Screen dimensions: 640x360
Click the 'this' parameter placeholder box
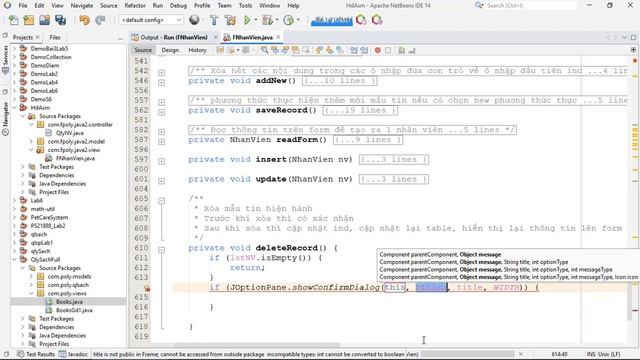(394, 287)
